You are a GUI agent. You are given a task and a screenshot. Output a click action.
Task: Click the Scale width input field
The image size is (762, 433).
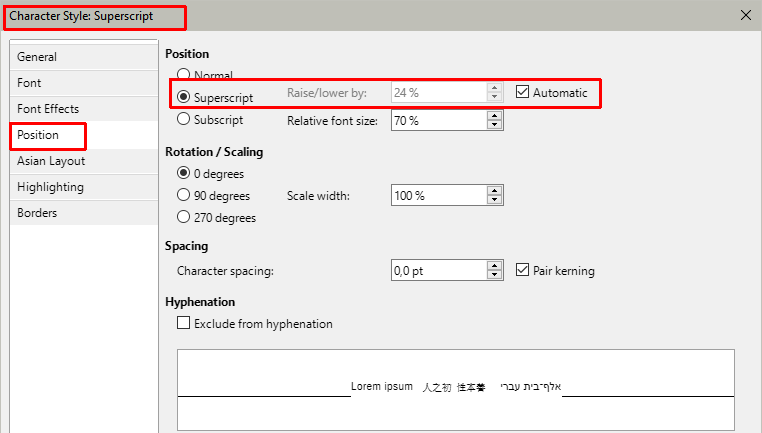coord(438,196)
